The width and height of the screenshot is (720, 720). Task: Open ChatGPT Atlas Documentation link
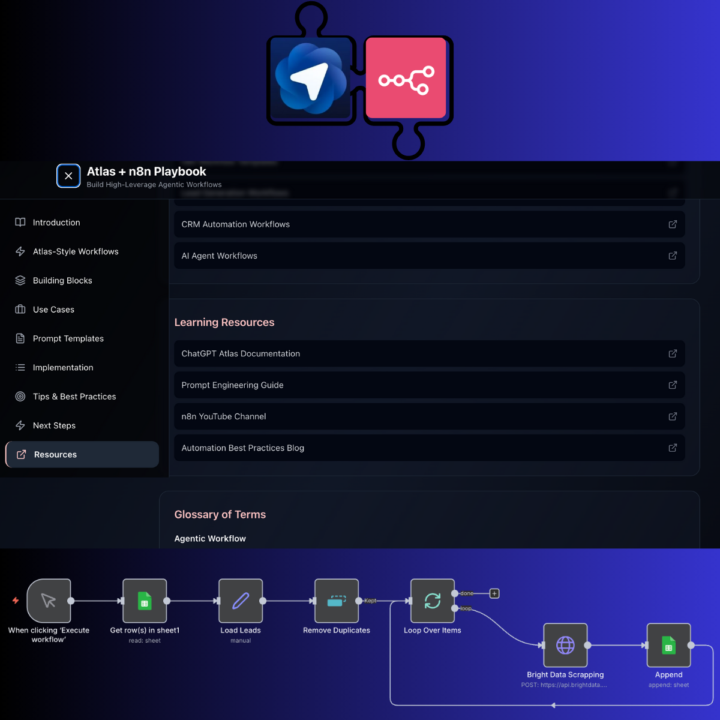[x=240, y=354]
